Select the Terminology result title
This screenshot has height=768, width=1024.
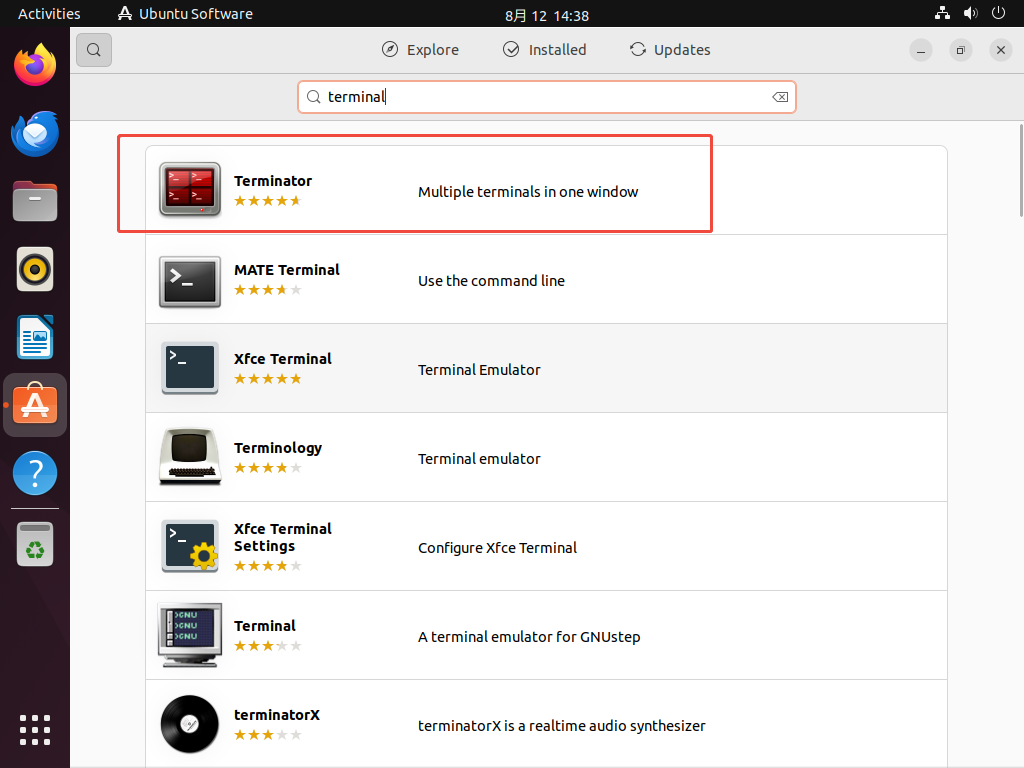point(278,448)
